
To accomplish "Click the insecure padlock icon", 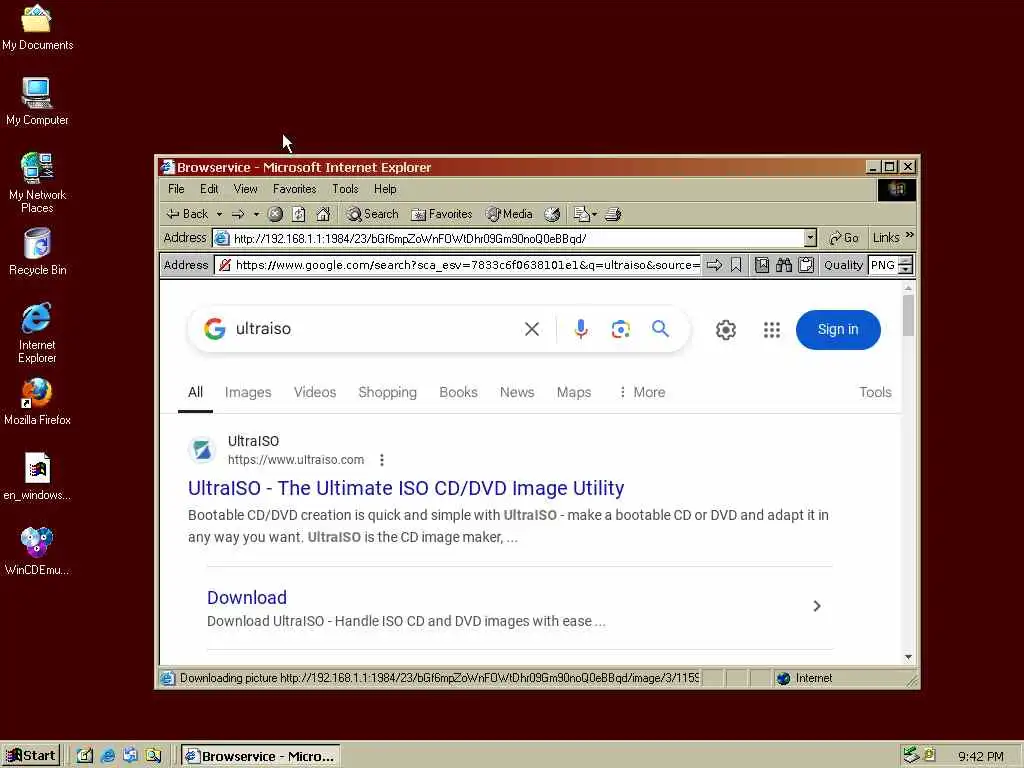I will pos(225,265).
